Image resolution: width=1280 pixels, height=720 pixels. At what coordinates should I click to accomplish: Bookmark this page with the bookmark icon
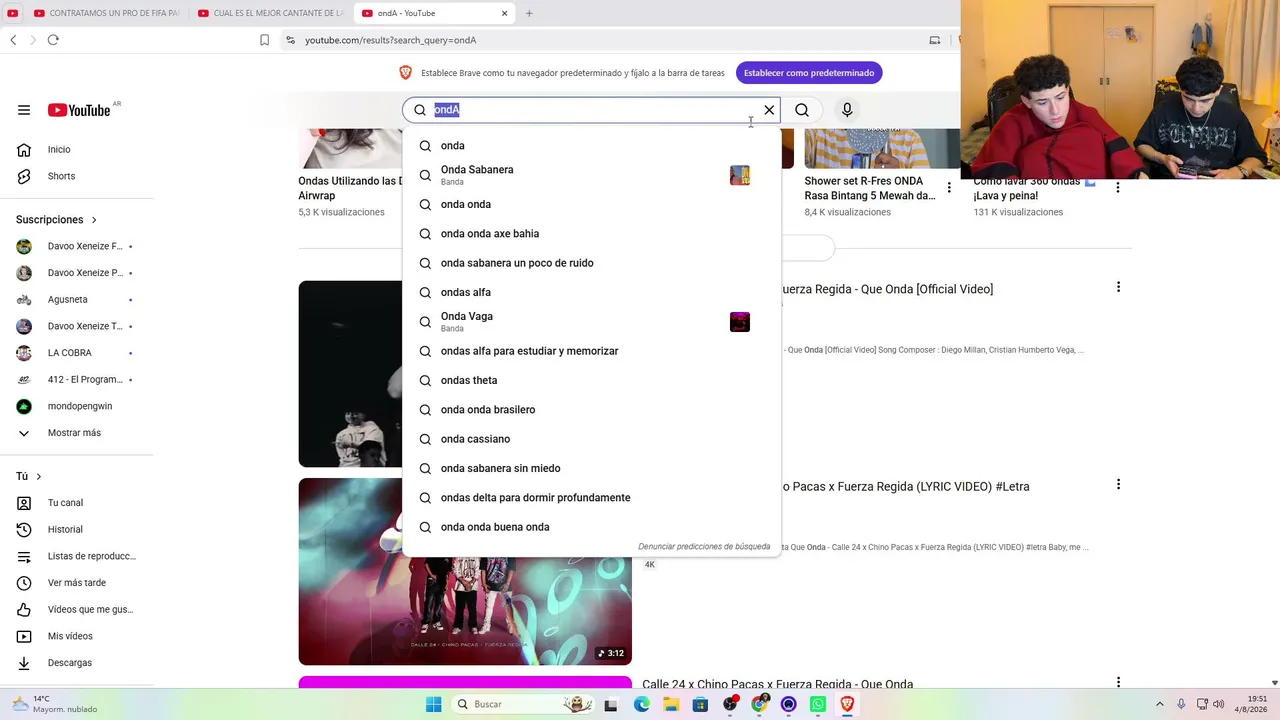tap(264, 40)
